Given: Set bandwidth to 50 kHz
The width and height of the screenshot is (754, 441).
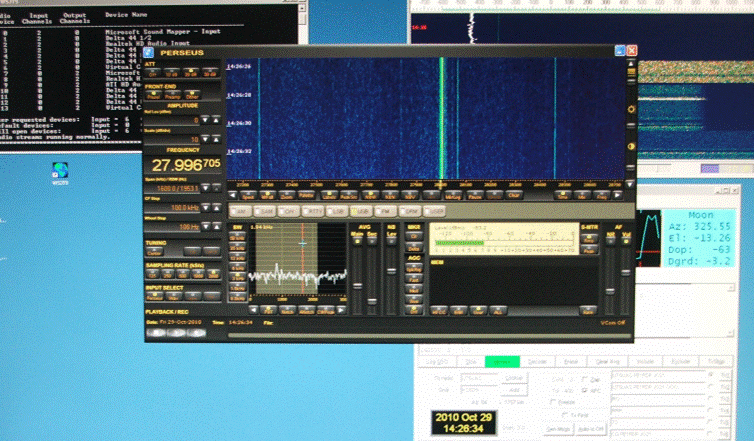Looking at the screenshot, I should 238,237.
